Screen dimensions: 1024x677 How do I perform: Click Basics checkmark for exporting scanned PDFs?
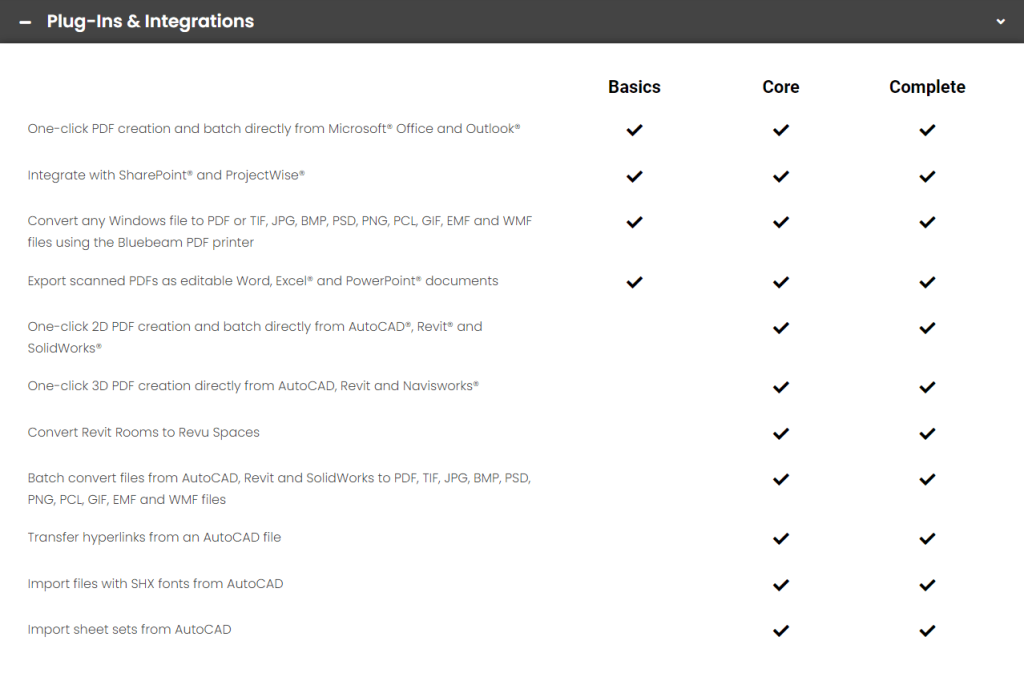(634, 282)
